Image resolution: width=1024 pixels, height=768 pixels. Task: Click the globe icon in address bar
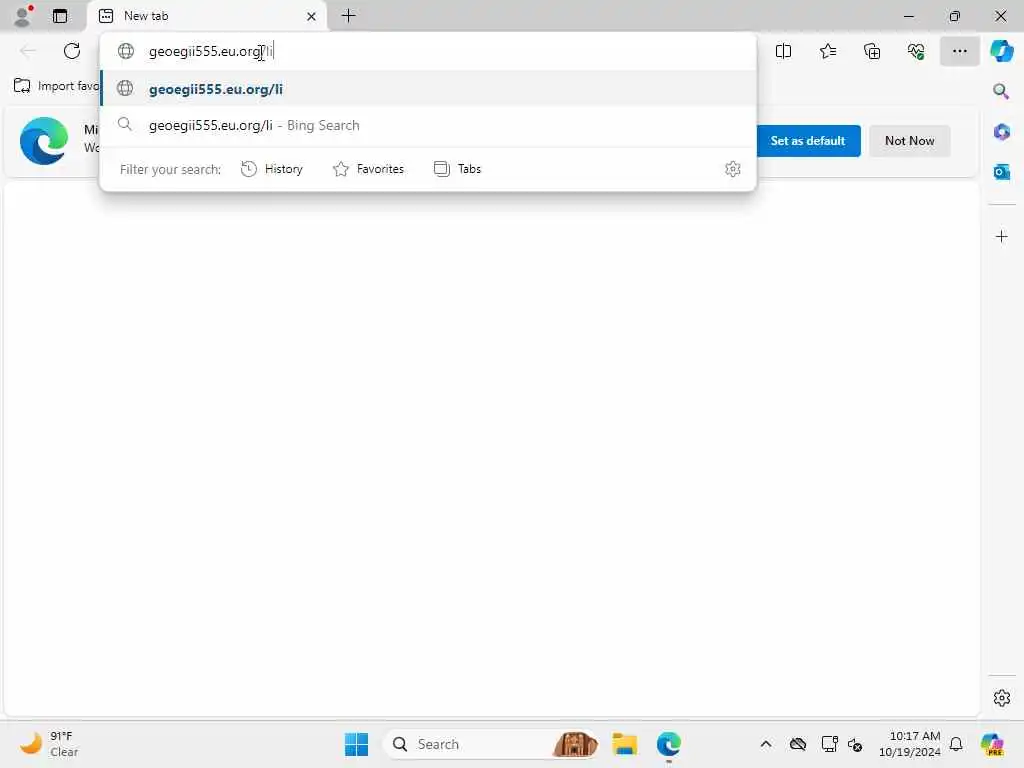click(x=125, y=51)
